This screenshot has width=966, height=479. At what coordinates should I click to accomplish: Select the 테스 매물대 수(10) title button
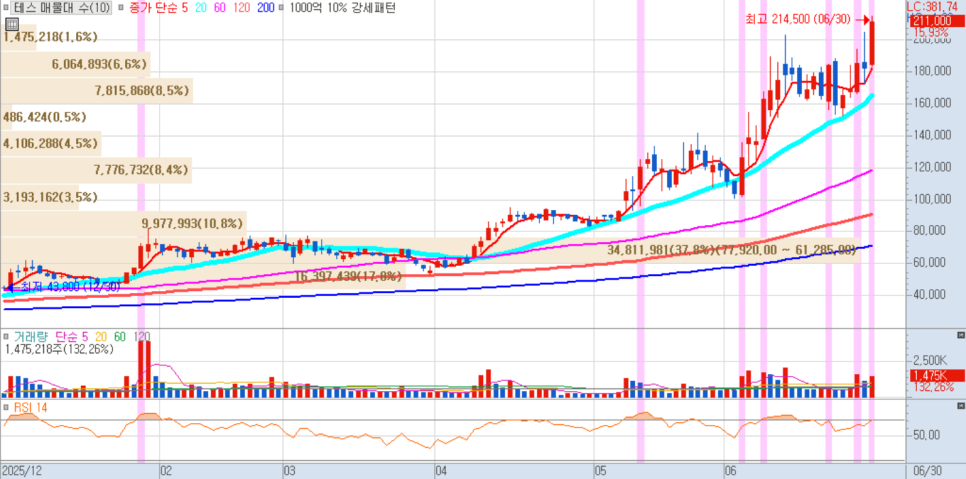[62, 8]
